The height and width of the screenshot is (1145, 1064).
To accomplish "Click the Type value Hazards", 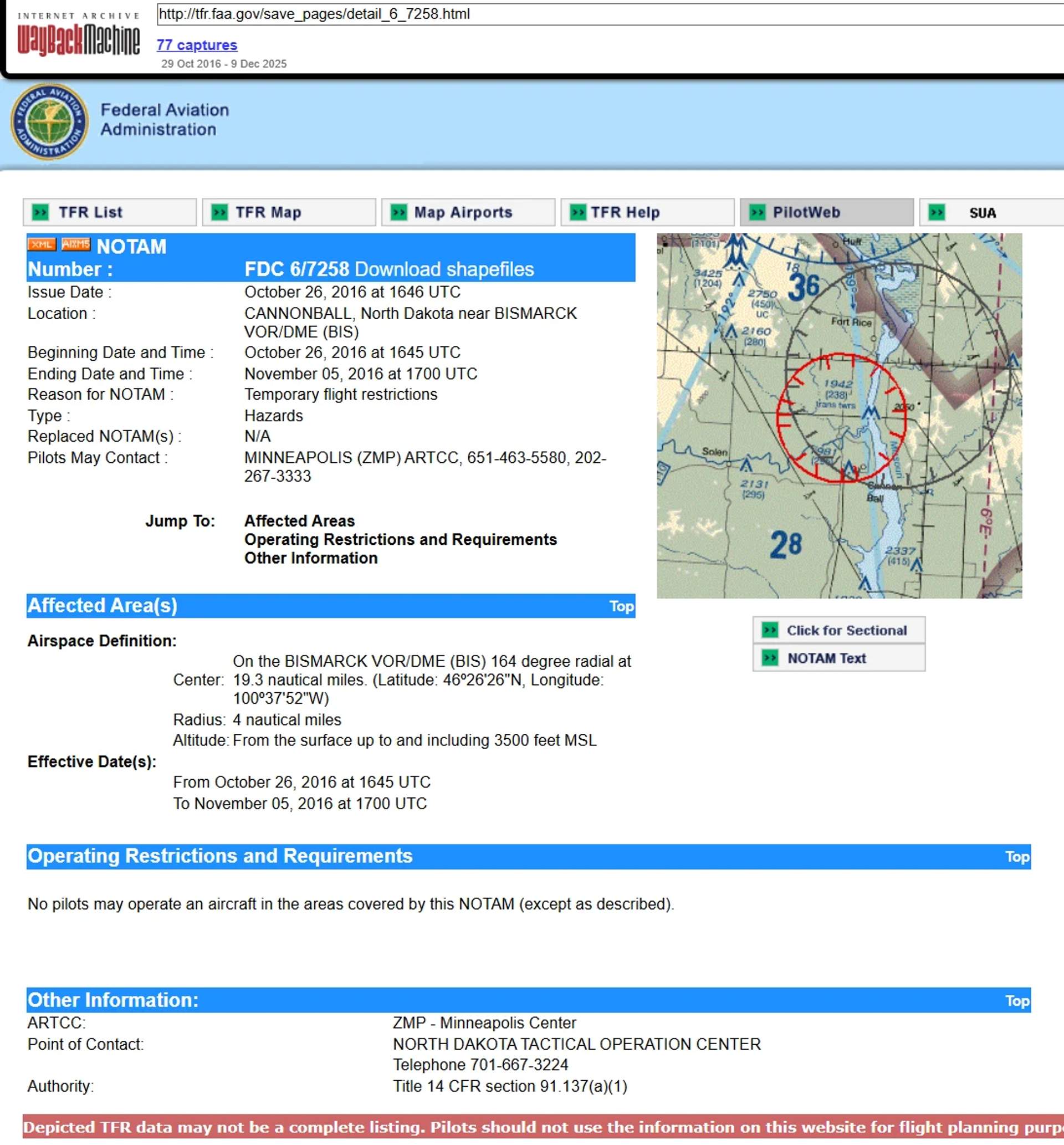I will click(274, 416).
